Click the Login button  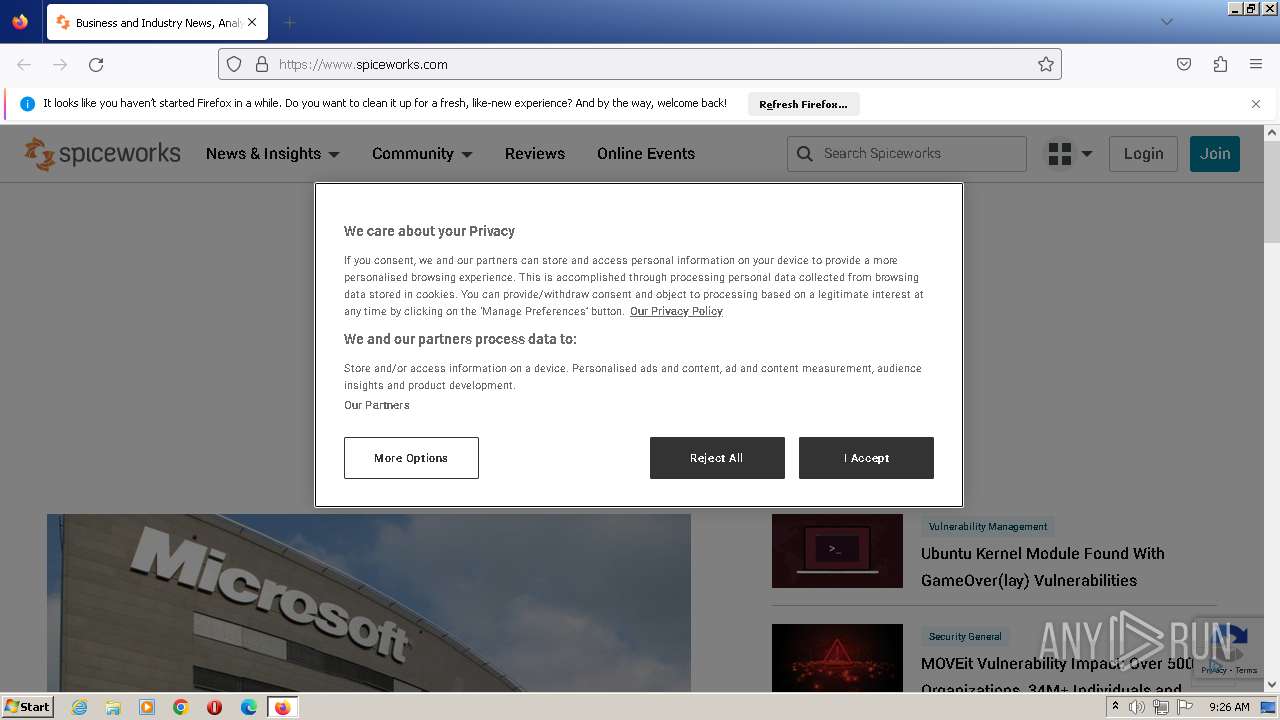click(1143, 153)
